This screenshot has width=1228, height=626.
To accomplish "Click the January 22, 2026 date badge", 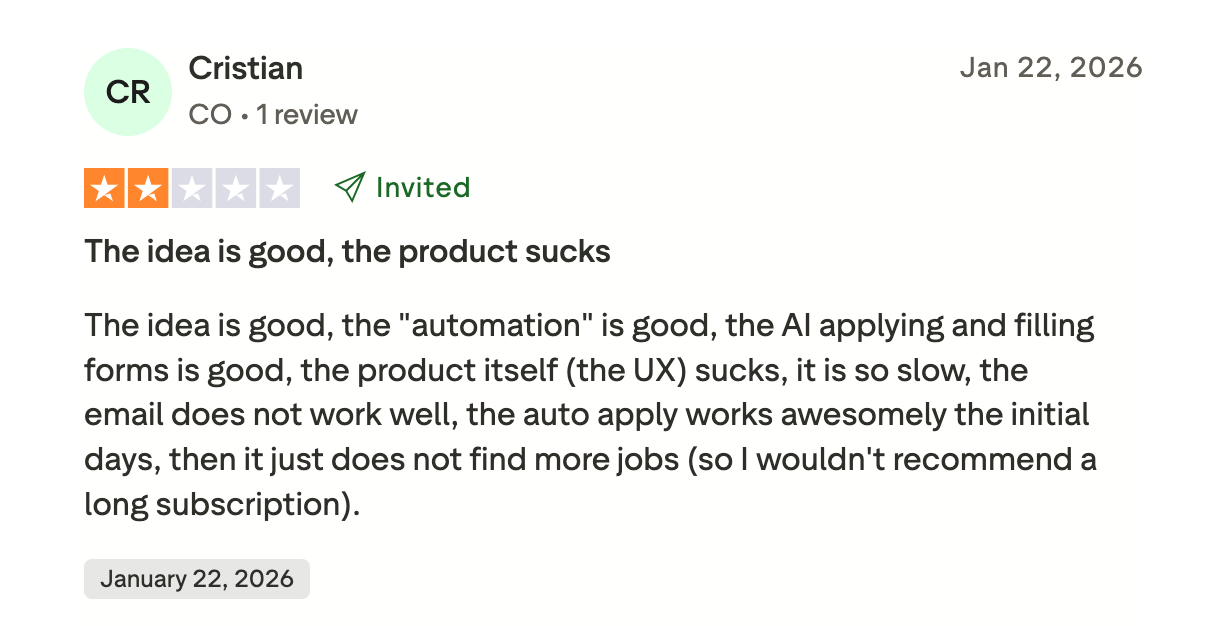I will [x=197, y=578].
